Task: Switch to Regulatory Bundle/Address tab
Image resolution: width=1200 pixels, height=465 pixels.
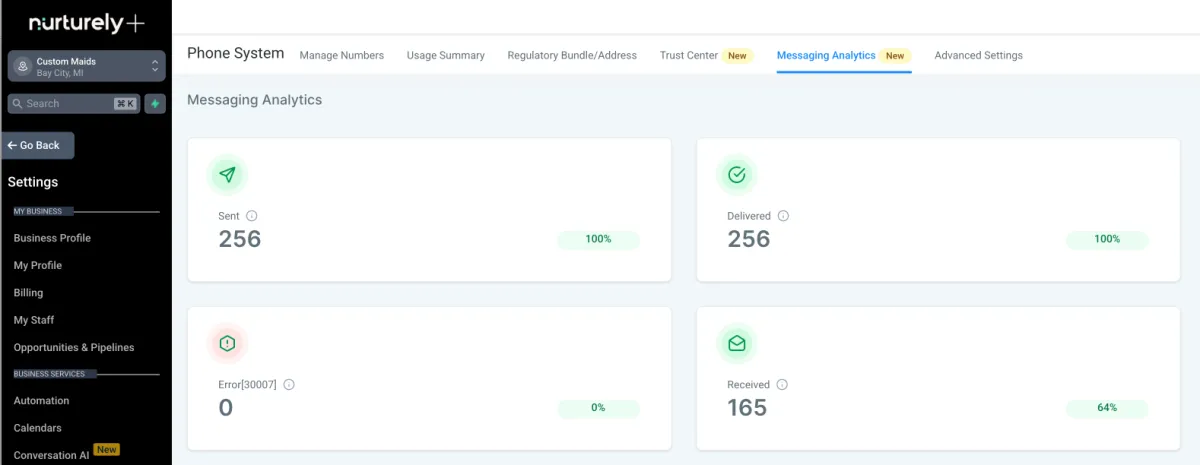Action: (x=572, y=55)
